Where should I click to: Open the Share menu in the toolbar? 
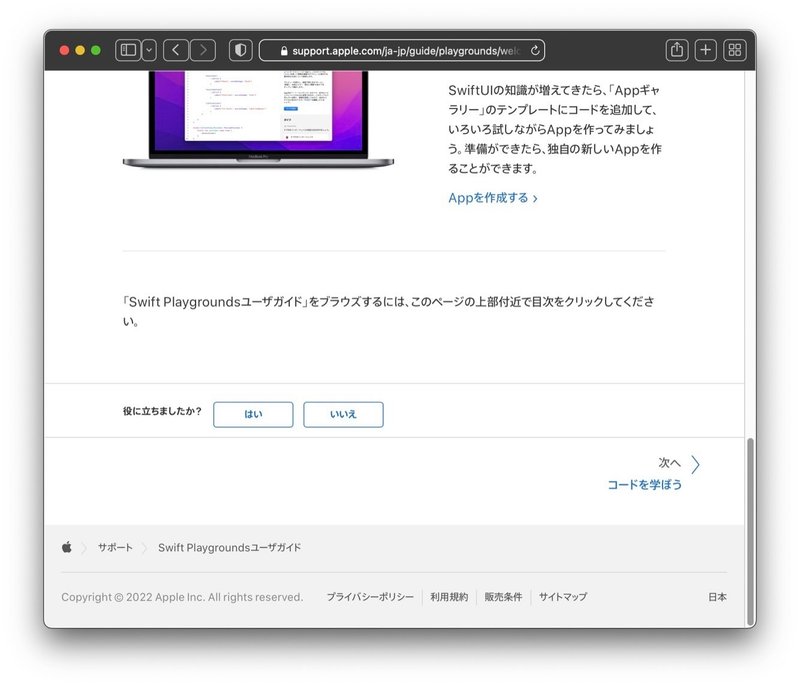click(x=677, y=50)
